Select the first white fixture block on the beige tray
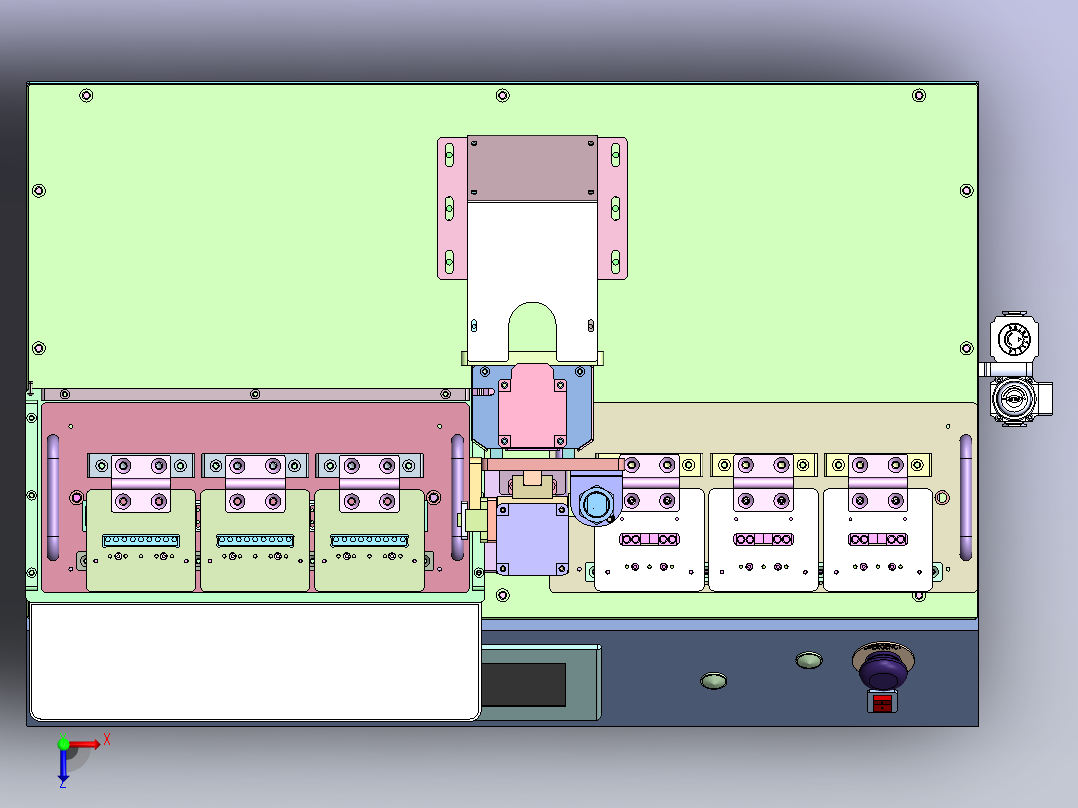Image resolution: width=1078 pixels, height=808 pixels. (x=649, y=540)
